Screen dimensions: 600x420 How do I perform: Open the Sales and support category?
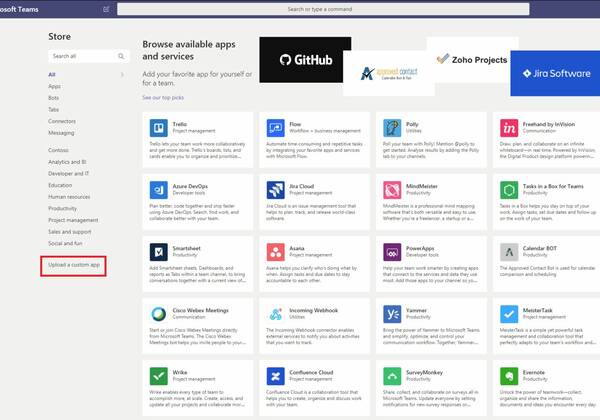tap(70, 231)
